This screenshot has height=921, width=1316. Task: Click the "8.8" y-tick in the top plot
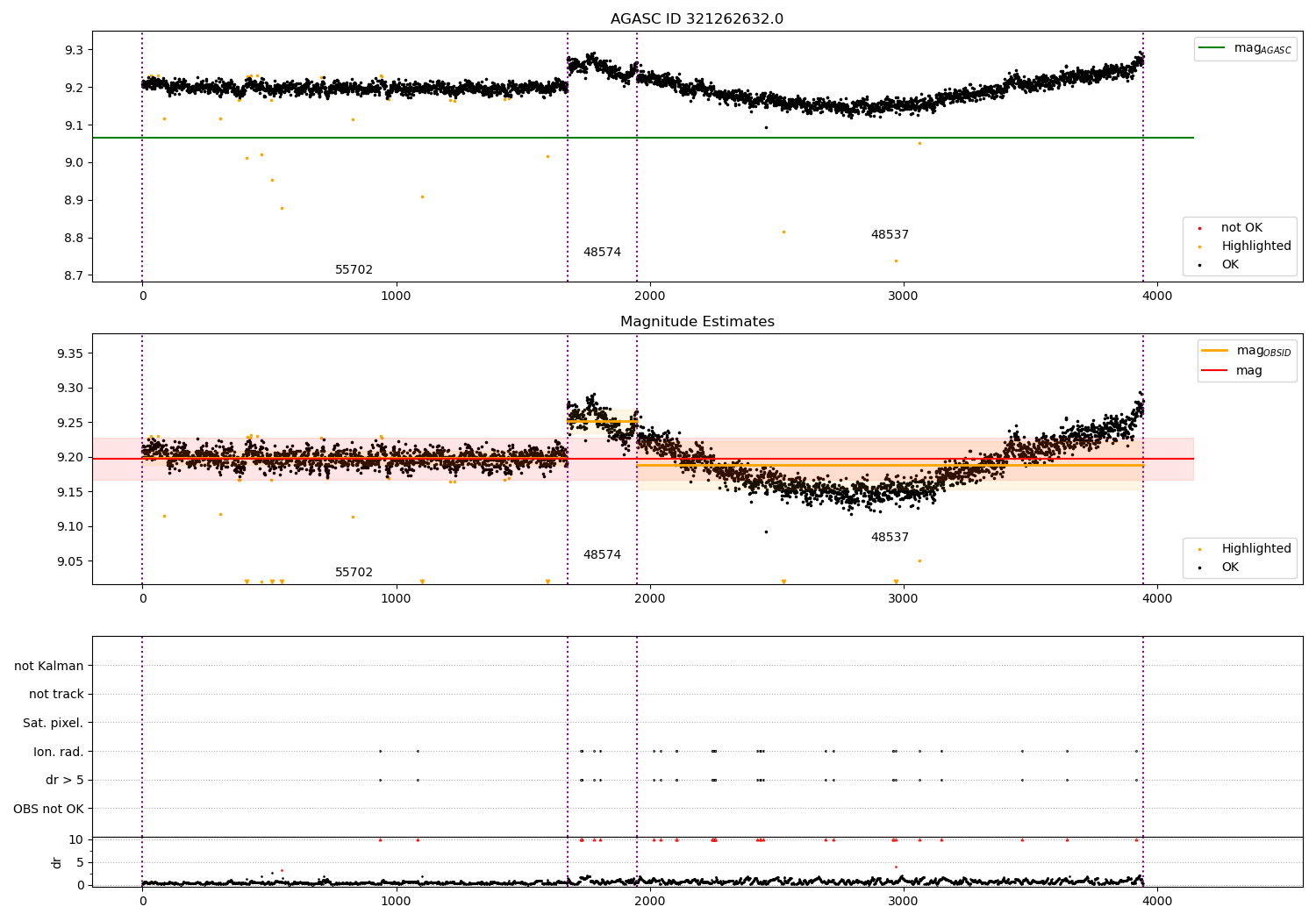(74, 239)
